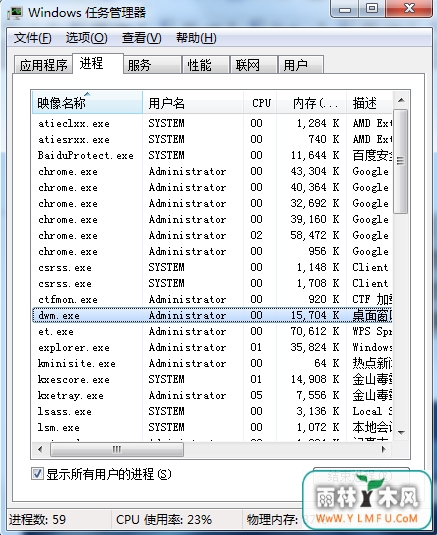Minimize the Task Manager window

coord(345,9)
